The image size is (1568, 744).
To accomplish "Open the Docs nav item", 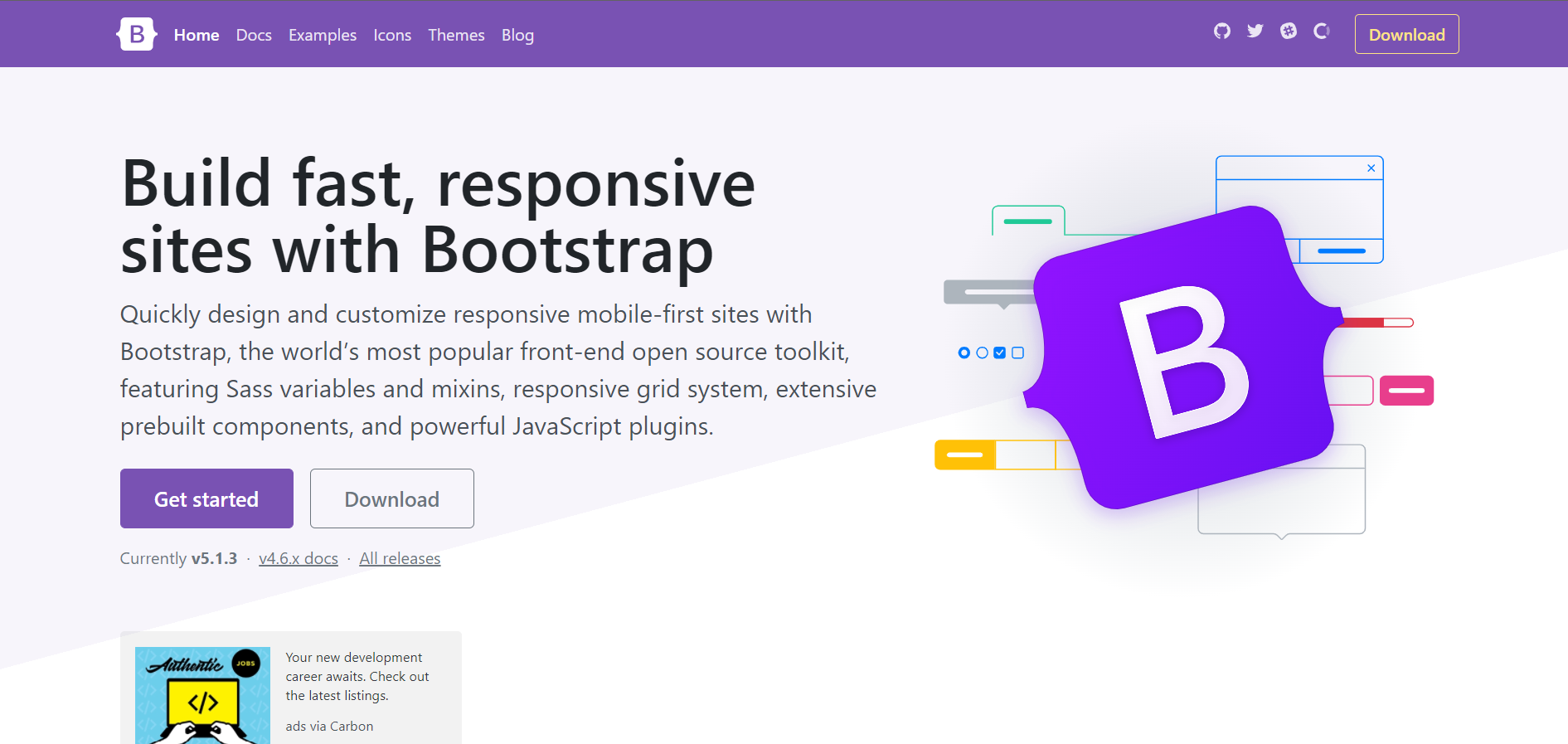I will [x=254, y=35].
